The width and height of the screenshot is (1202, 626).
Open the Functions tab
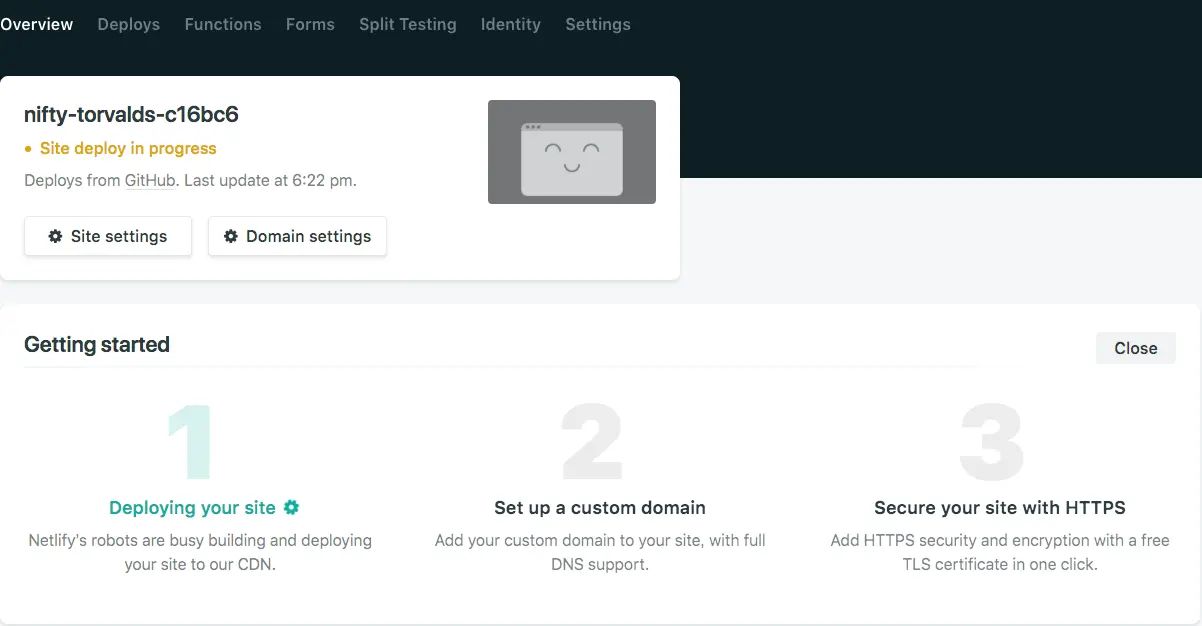[223, 24]
